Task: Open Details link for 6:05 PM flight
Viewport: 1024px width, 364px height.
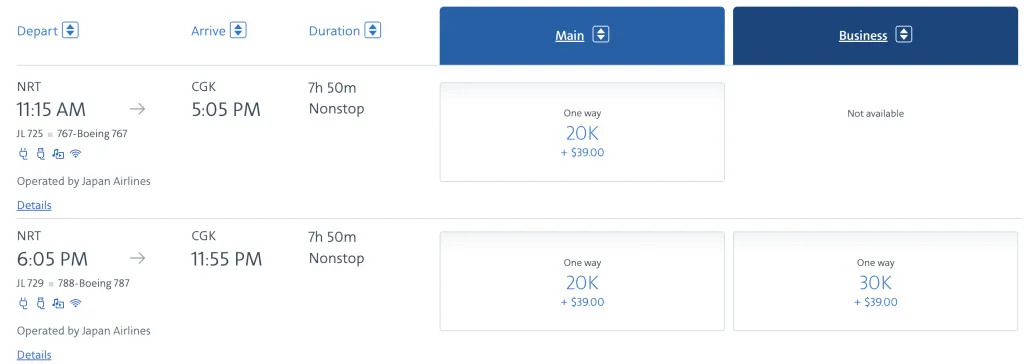Action: pyautogui.click(x=34, y=355)
